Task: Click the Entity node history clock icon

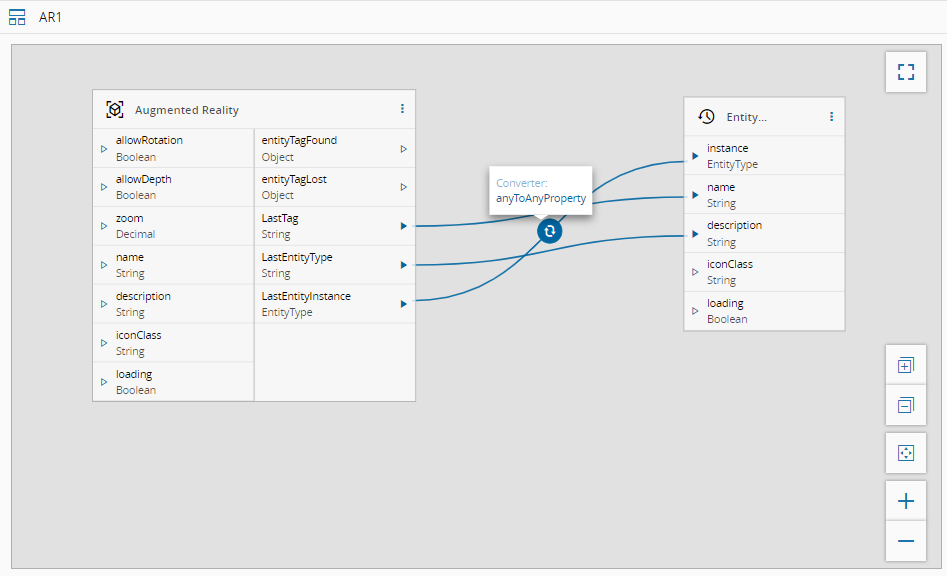Action: pyautogui.click(x=706, y=117)
